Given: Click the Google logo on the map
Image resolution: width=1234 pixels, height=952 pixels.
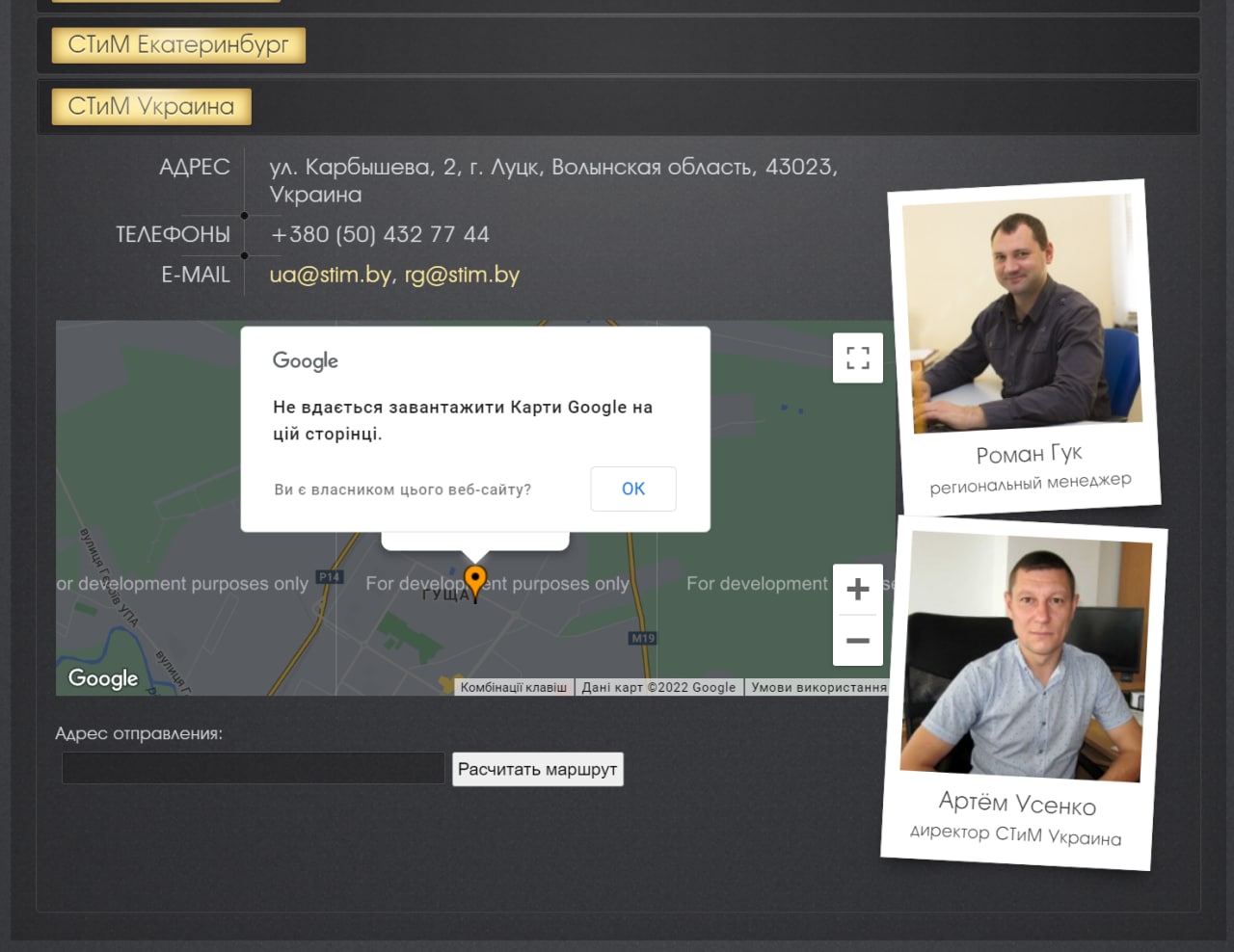Looking at the screenshot, I should pyautogui.click(x=103, y=678).
